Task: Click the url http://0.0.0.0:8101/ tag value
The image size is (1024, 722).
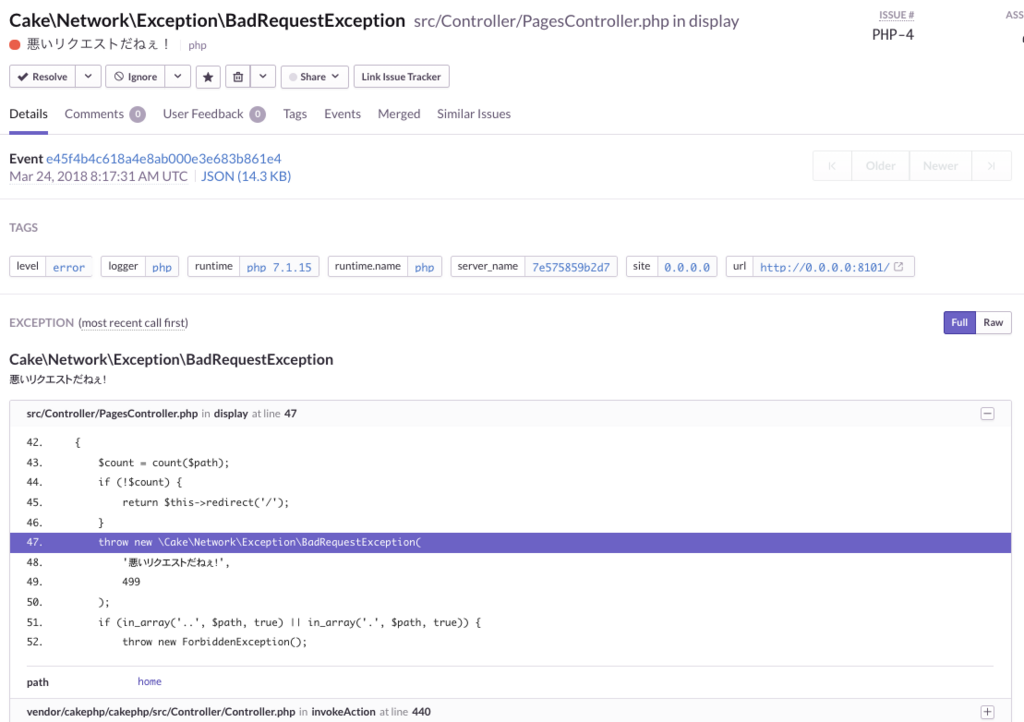Action: [x=824, y=267]
